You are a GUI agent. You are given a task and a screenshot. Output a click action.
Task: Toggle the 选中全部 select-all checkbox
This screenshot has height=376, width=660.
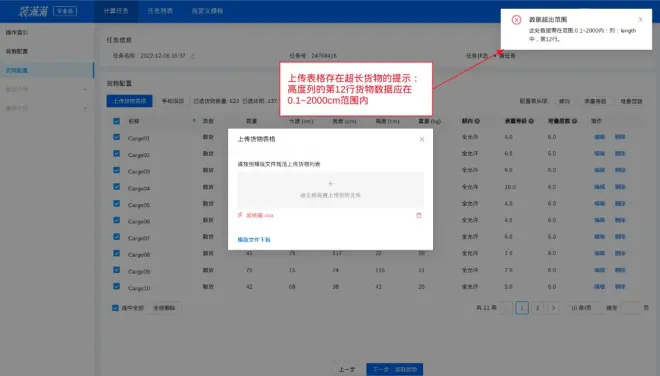(115, 308)
